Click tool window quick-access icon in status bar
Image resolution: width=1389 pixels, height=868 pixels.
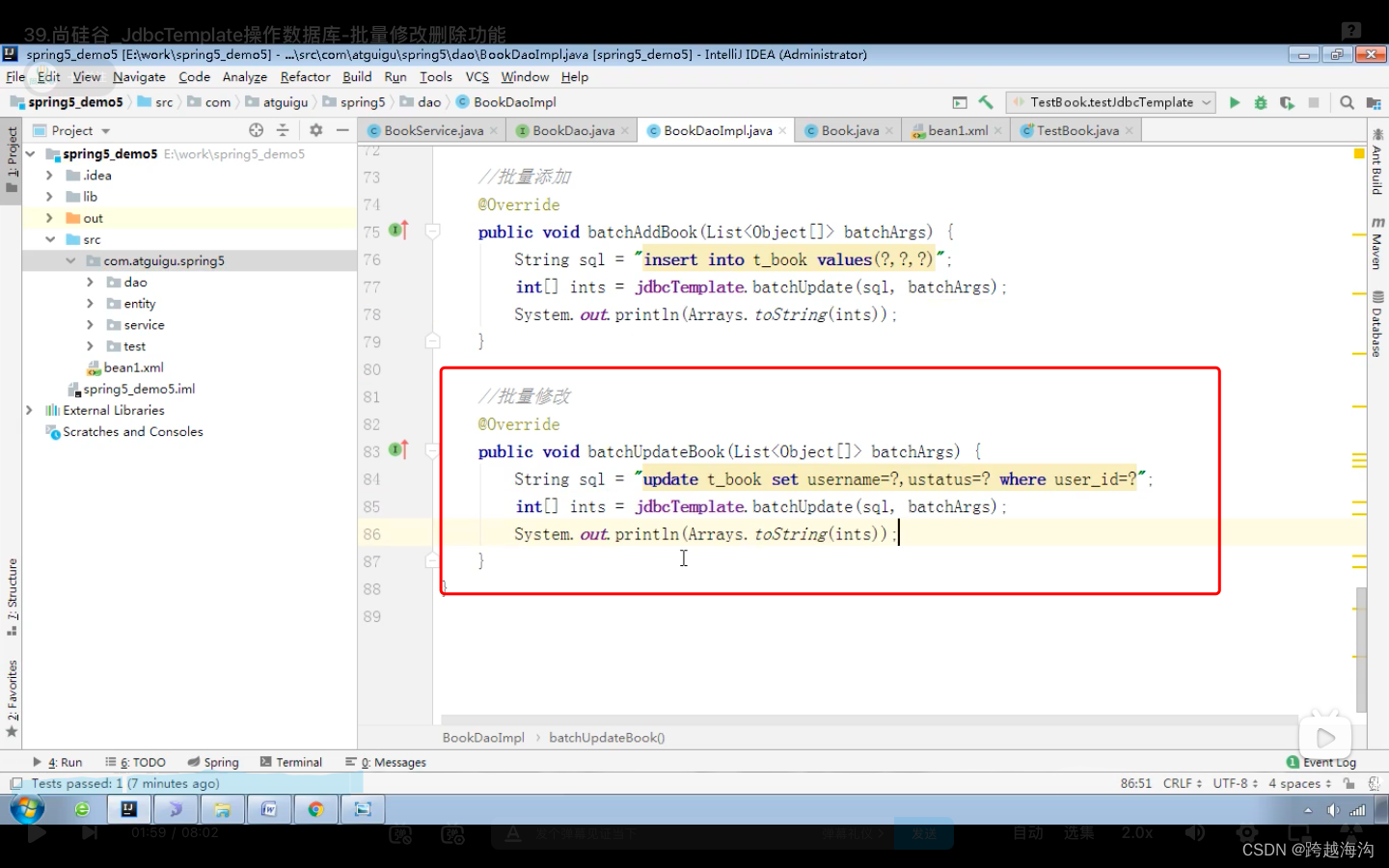(x=15, y=784)
